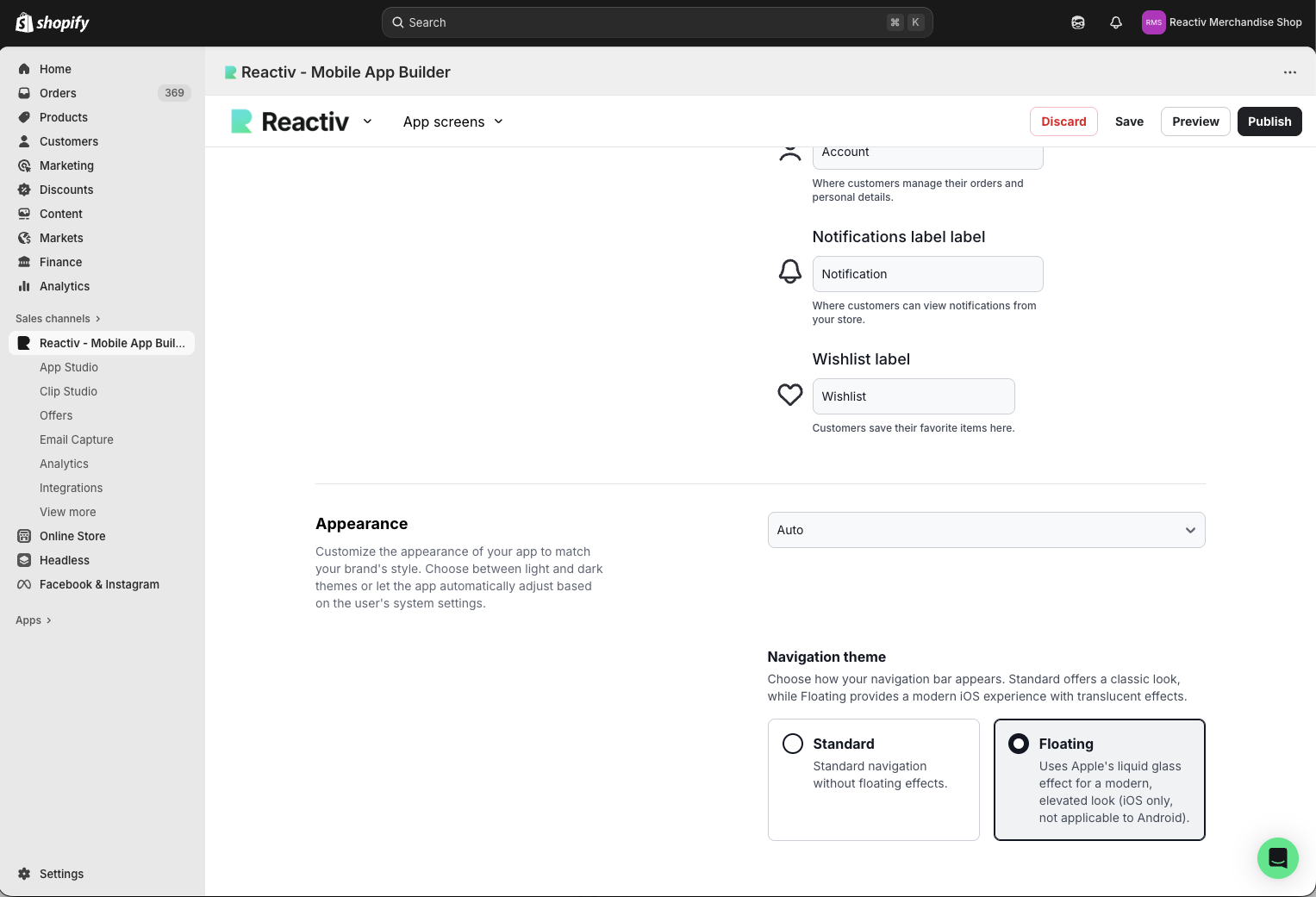The width and height of the screenshot is (1316, 897).
Task: Expand the App screens dropdown
Action: coord(452,121)
